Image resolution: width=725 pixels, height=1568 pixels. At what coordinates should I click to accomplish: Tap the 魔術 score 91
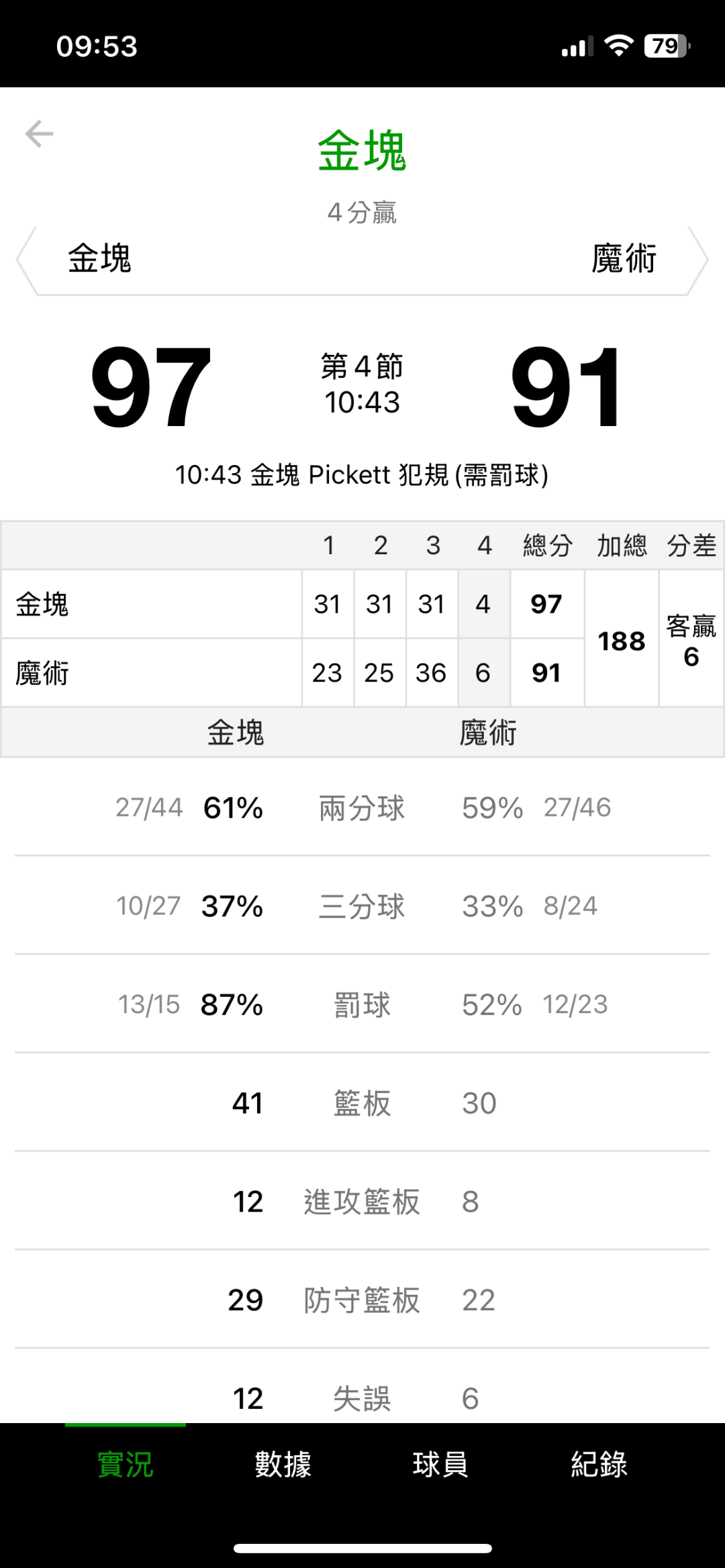tap(567, 386)
